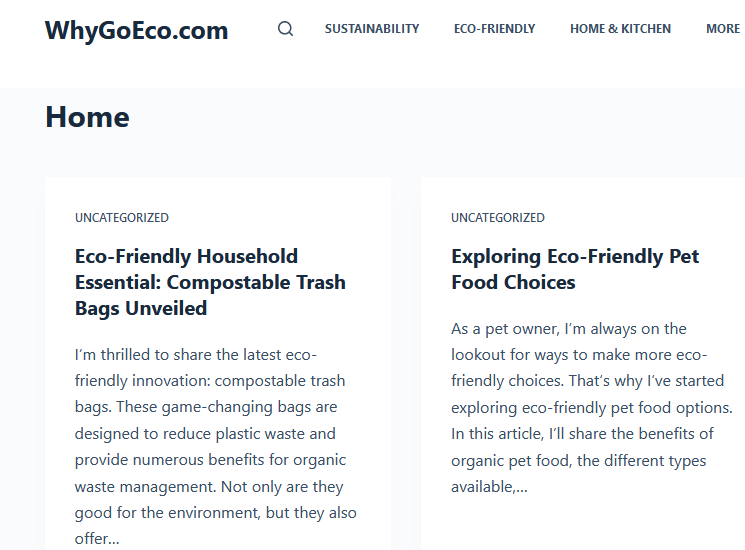Screen dimensions: 745x550
Task: Click the WhyGoEco.com site logo
Action: tap(136, 30)
